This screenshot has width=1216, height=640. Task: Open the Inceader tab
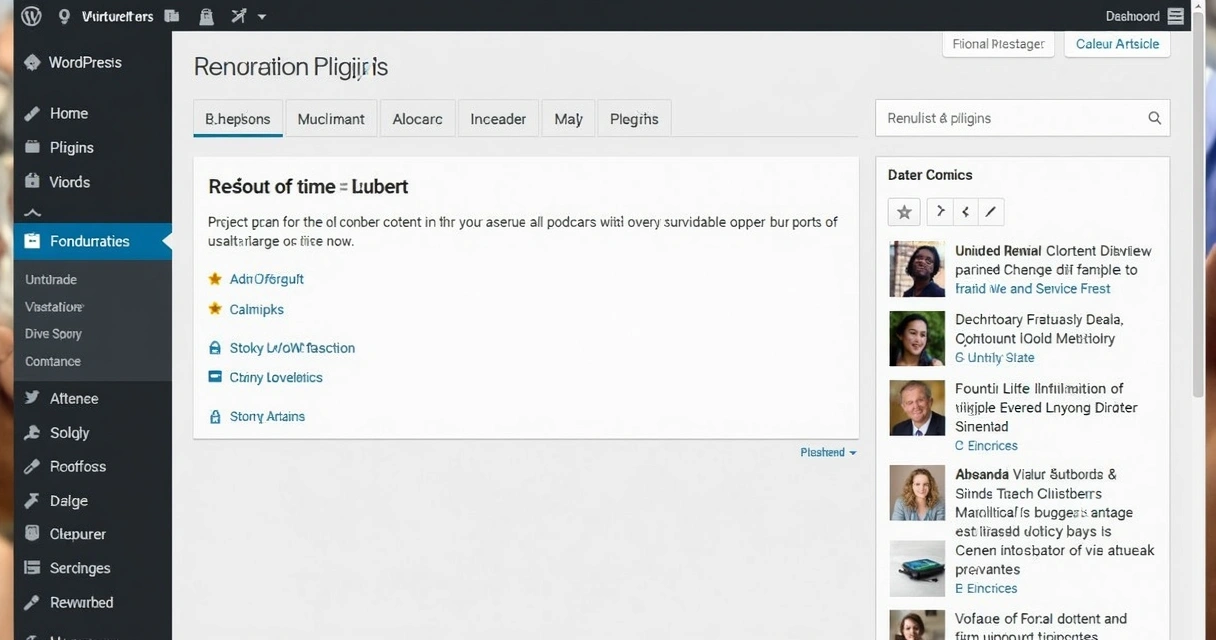[498, 119]
